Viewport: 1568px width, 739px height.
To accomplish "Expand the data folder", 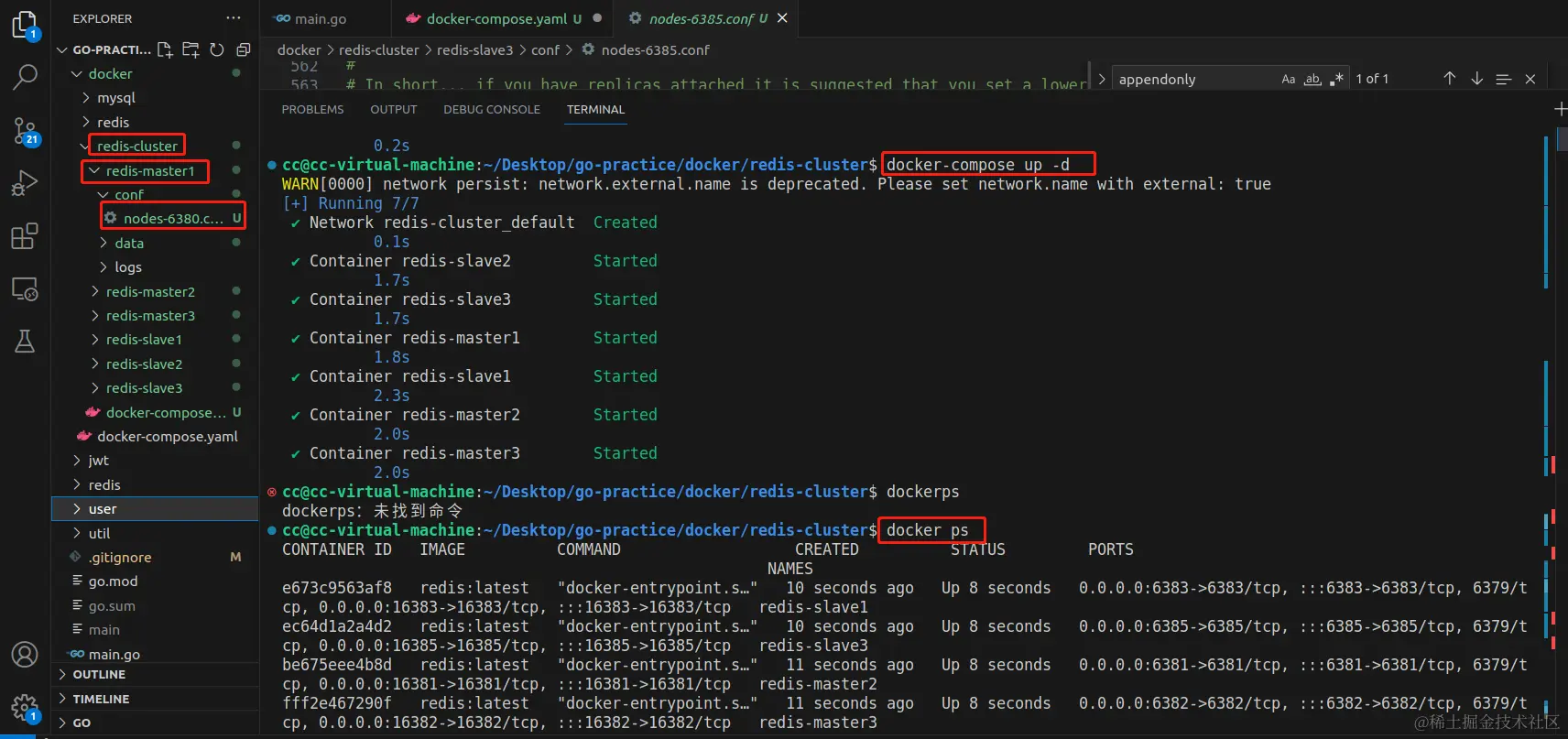I will point(103,243).
